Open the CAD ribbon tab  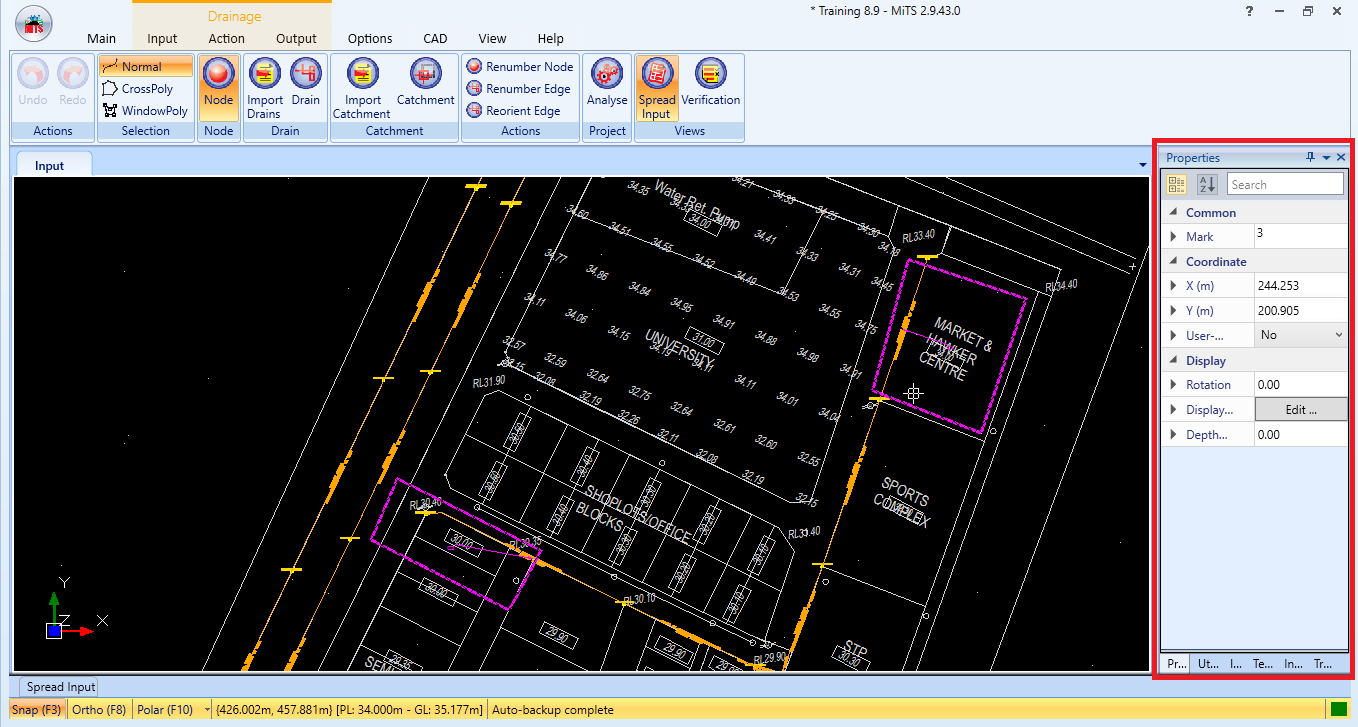click(435, 39)
